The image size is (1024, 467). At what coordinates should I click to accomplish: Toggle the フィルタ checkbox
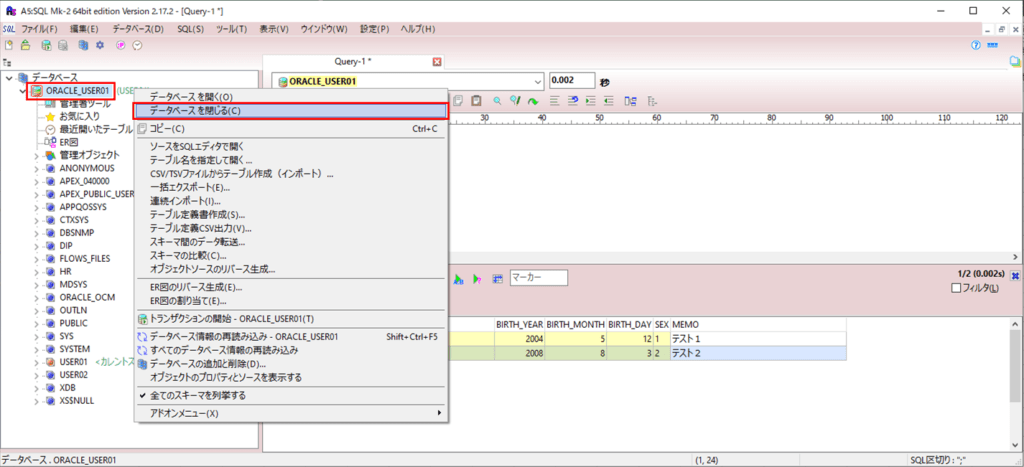(x=956, y=289)
